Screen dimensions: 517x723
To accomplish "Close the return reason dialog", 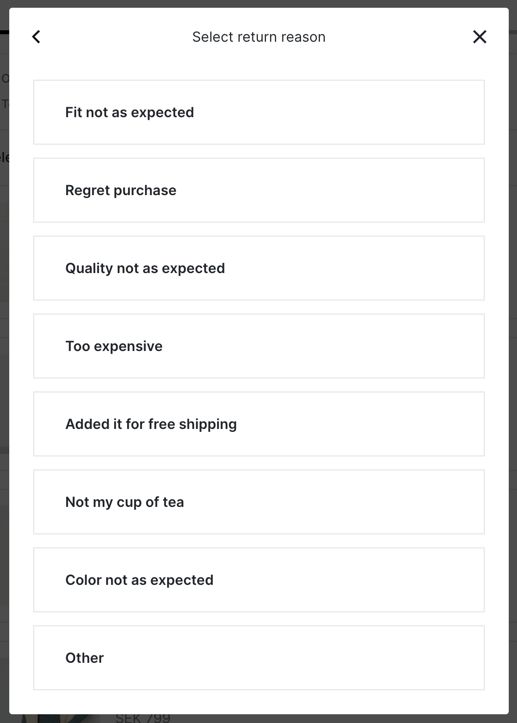I will (x=480, y=37).
